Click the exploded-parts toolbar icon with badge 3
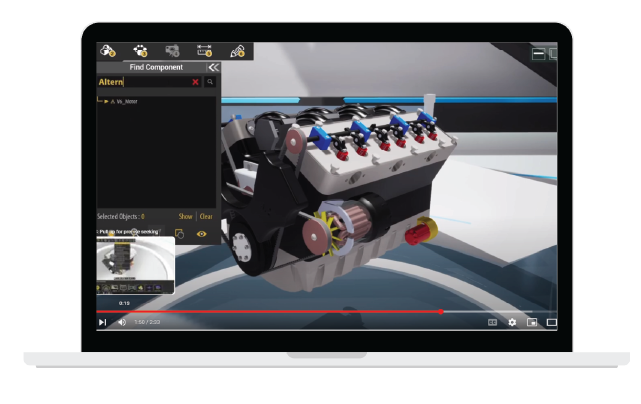This screenshot has width=641, height=404. 141,50
